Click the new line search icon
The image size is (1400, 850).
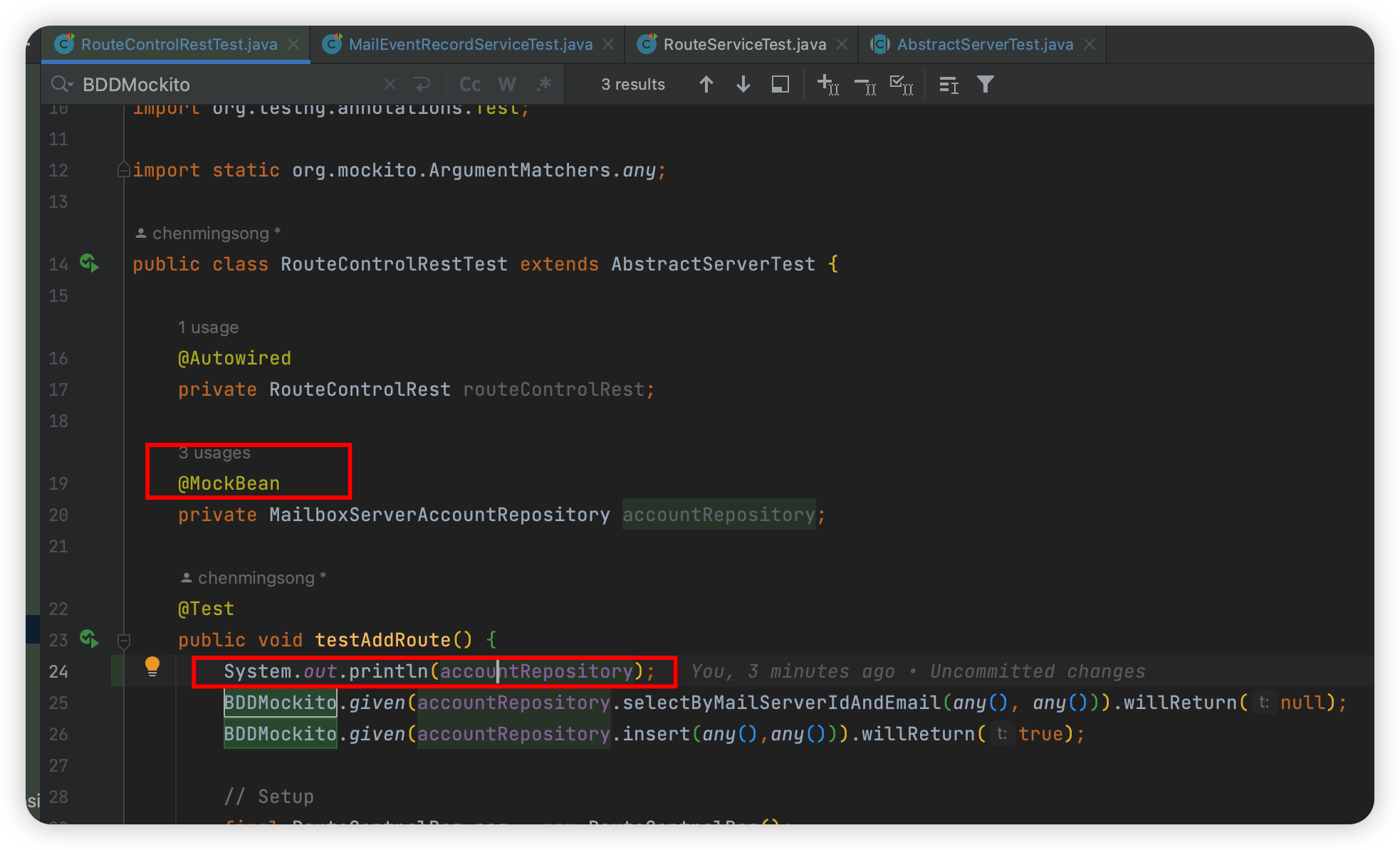pyautogui.click(x=422, y=84)
